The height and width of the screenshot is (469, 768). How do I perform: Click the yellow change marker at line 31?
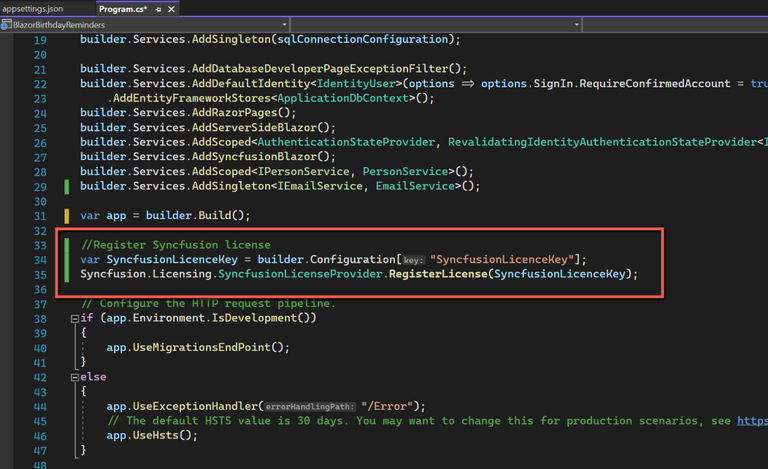(66, 215)
